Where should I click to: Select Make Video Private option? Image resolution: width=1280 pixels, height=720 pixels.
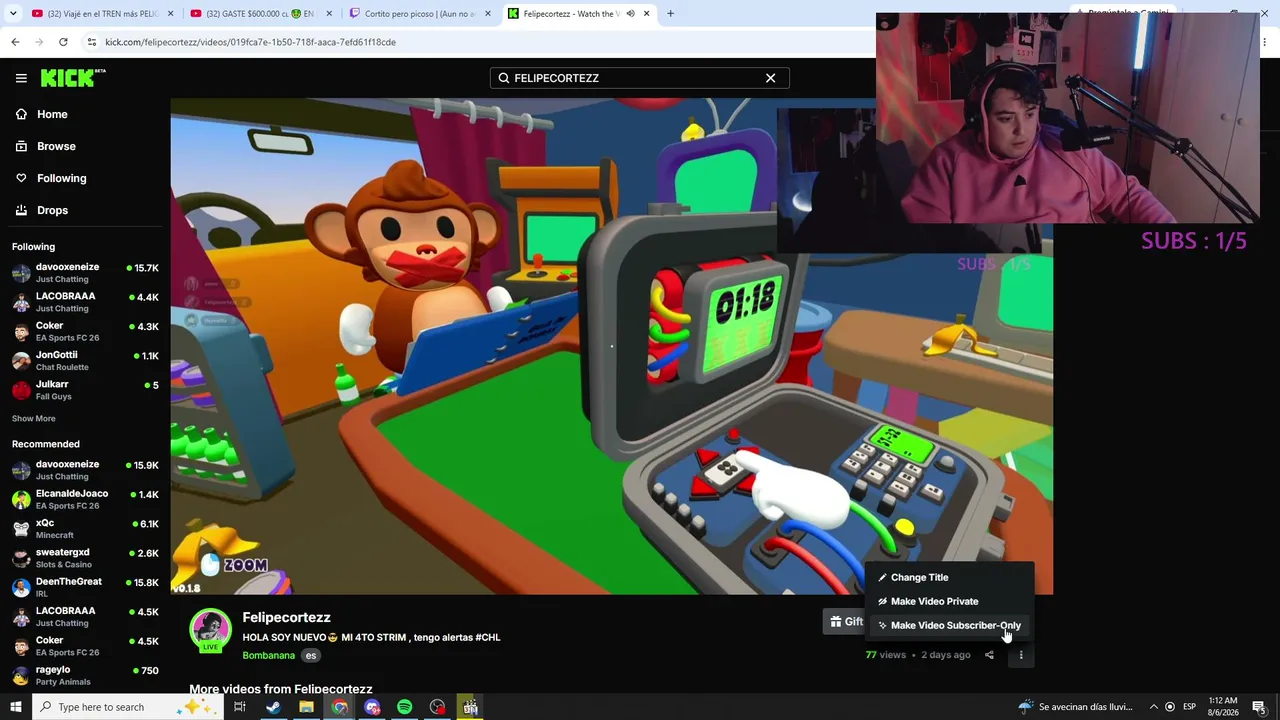950,601
